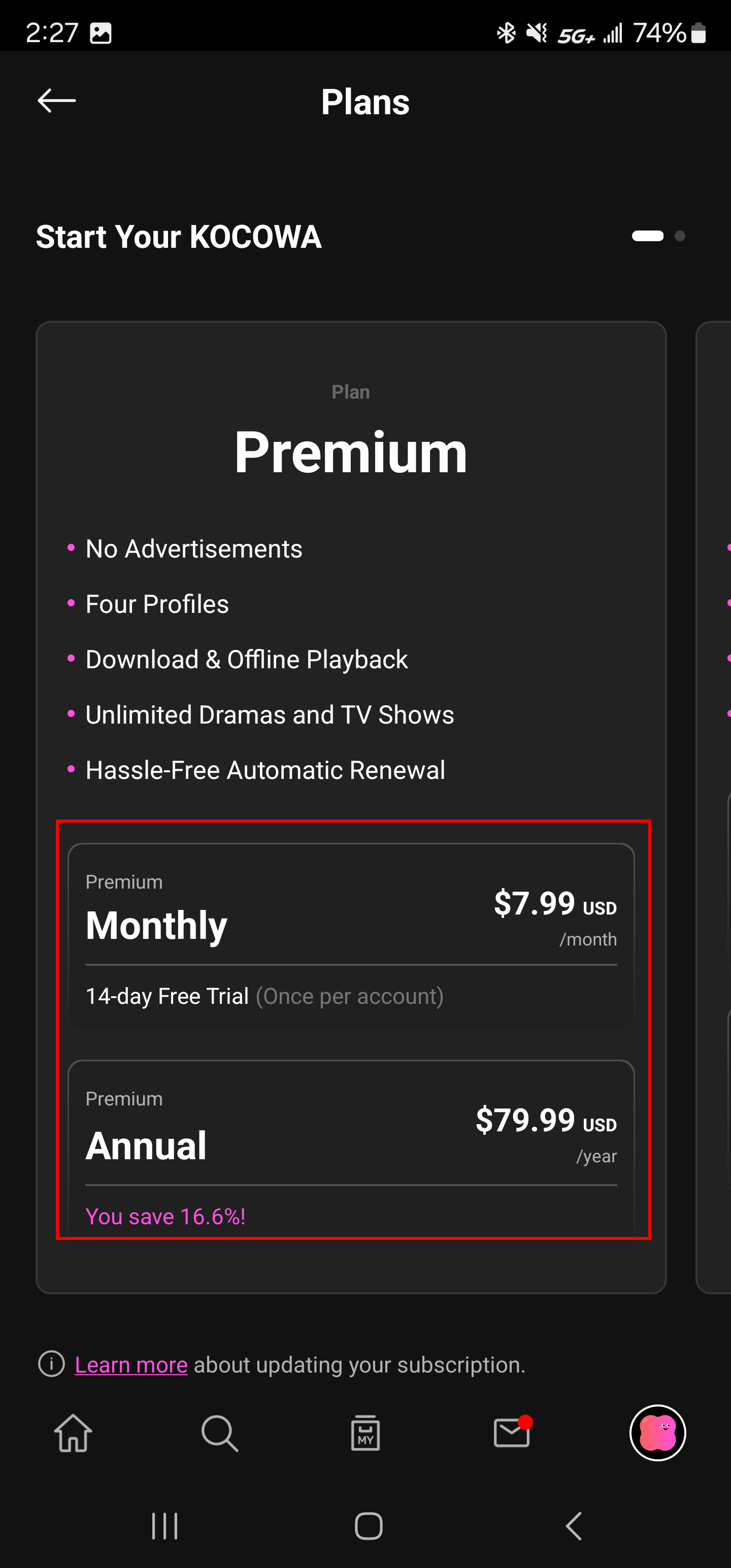Viewport: 731px width, 1568px height.
Task: Tap the You save 16.6% label
Action: point(165,1216)
